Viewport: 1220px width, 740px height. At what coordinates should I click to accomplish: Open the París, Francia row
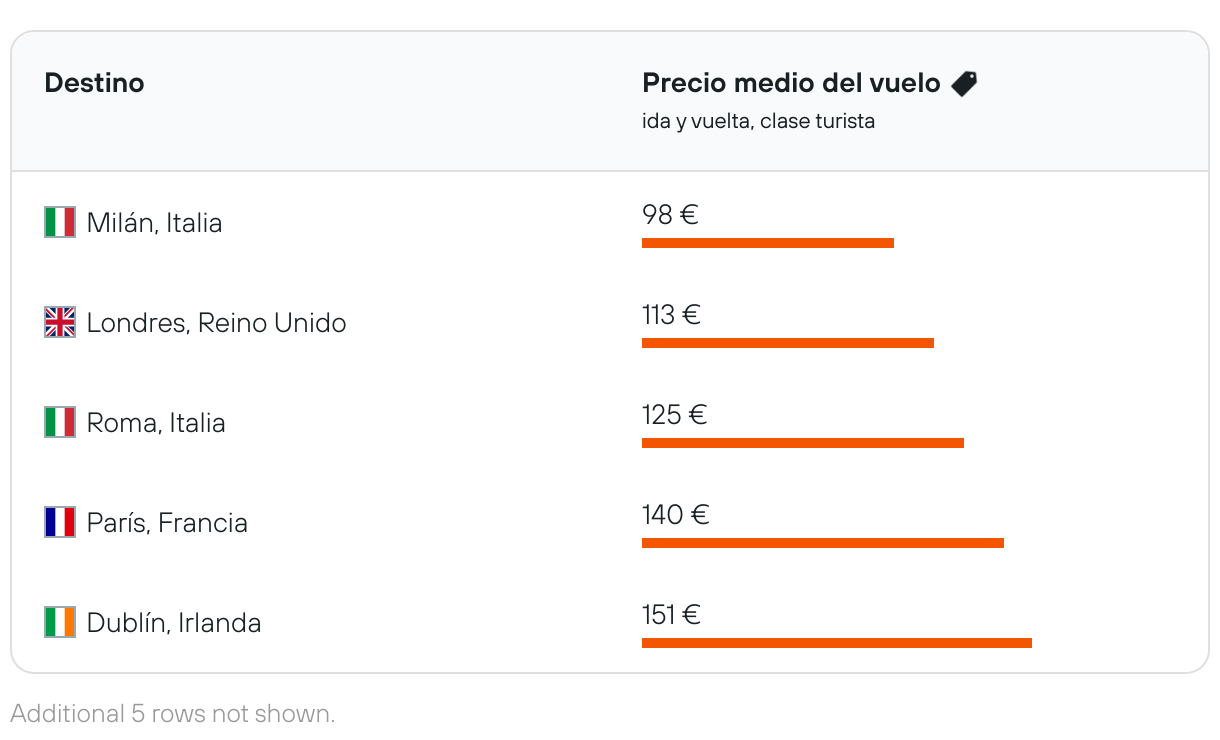click(x=167, y=522)
